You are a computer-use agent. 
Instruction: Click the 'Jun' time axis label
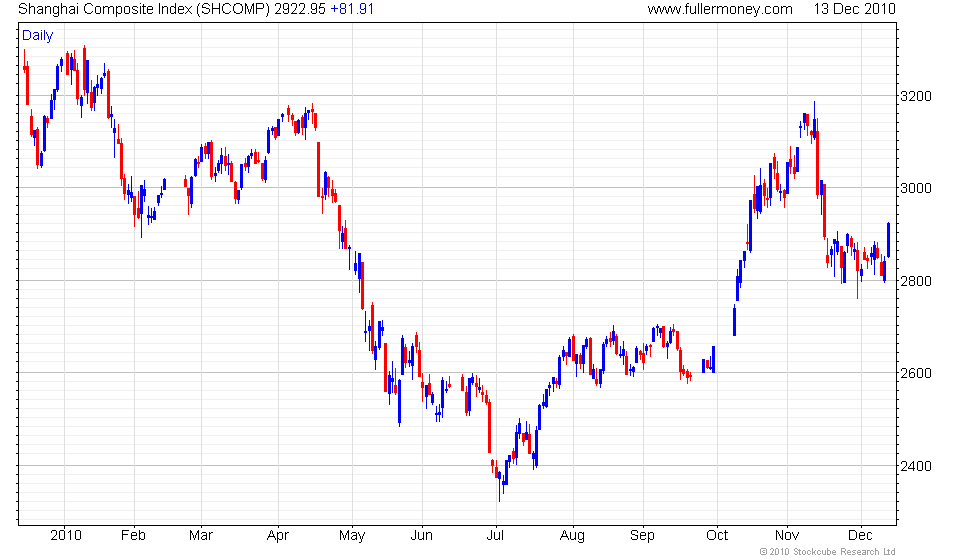(x=421, y=536)
